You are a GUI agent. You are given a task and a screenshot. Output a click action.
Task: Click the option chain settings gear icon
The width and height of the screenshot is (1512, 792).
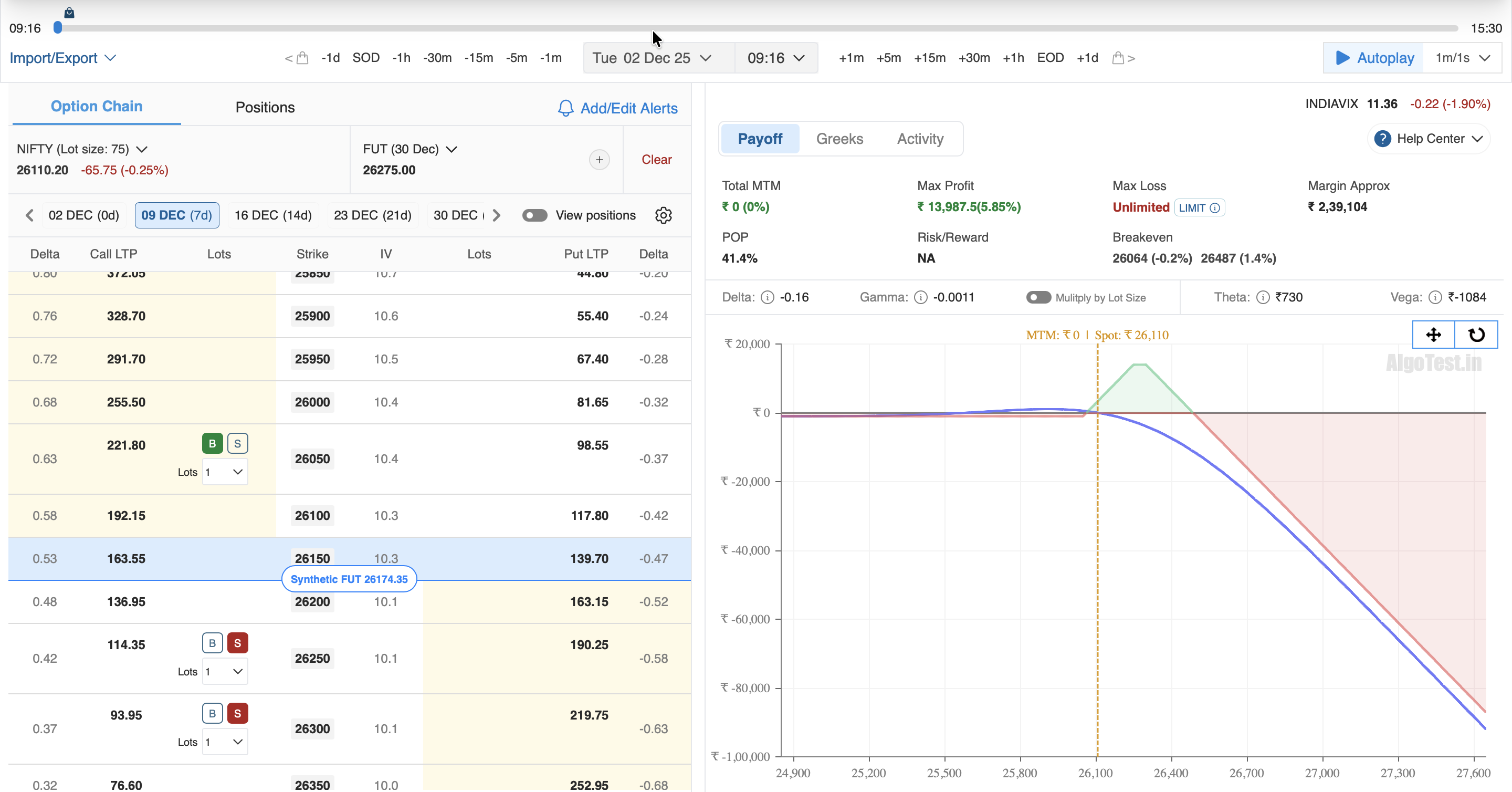[663, 215]
